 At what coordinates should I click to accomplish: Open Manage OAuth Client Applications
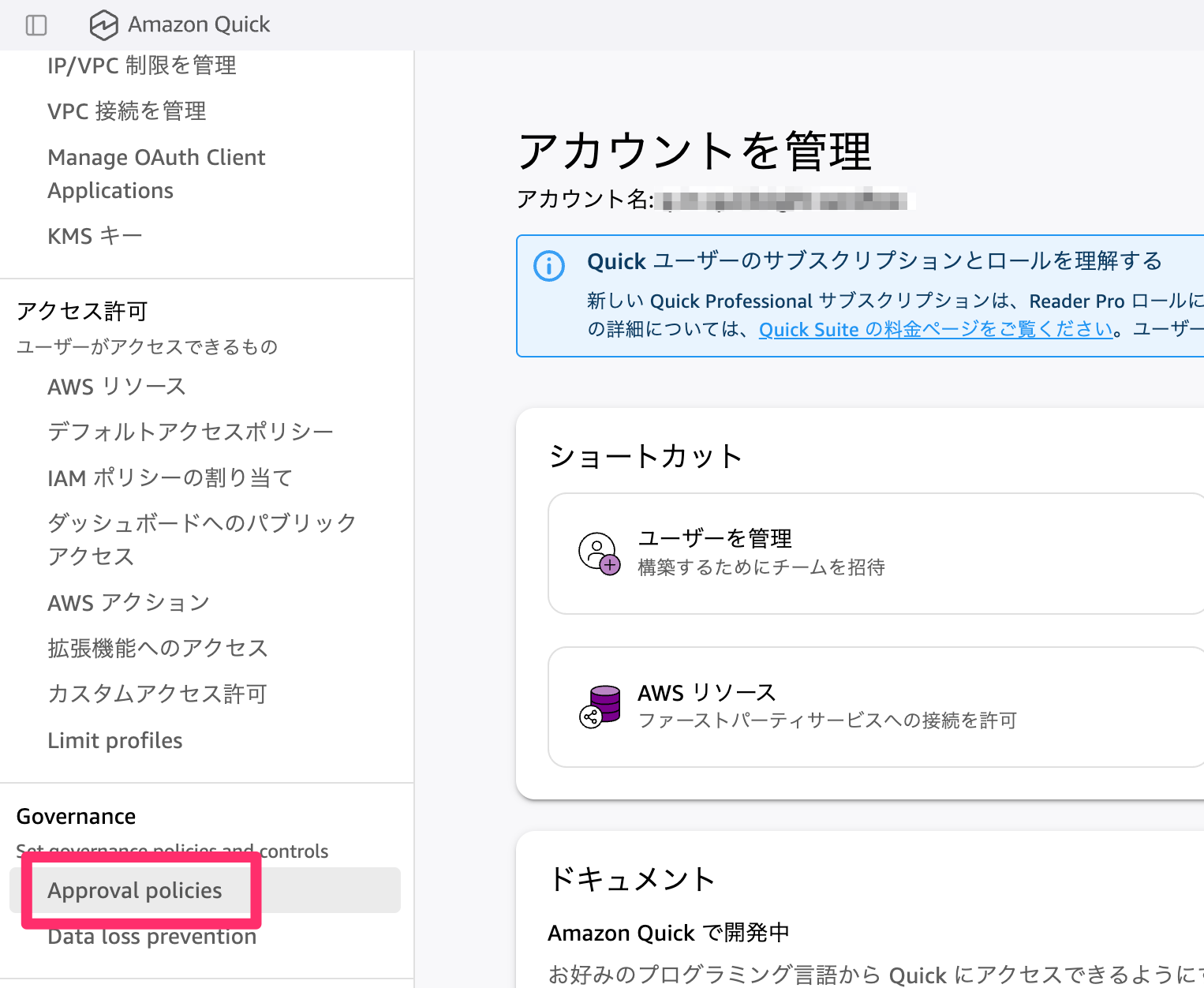156,174
